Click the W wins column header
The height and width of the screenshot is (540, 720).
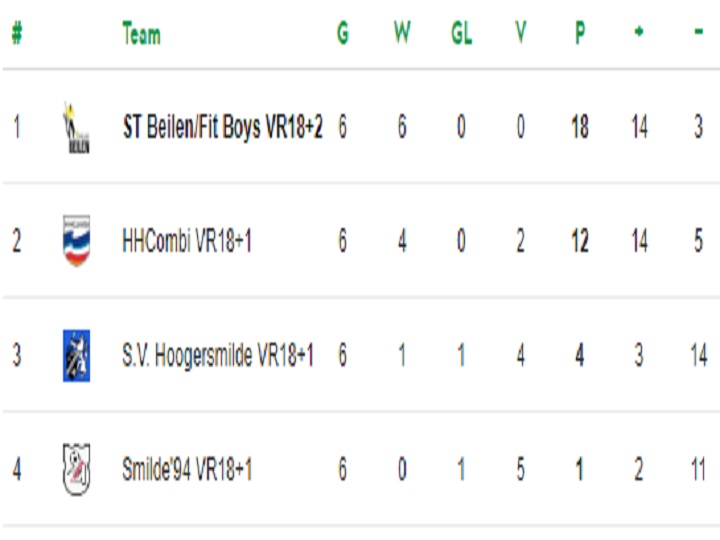[402, 33]
